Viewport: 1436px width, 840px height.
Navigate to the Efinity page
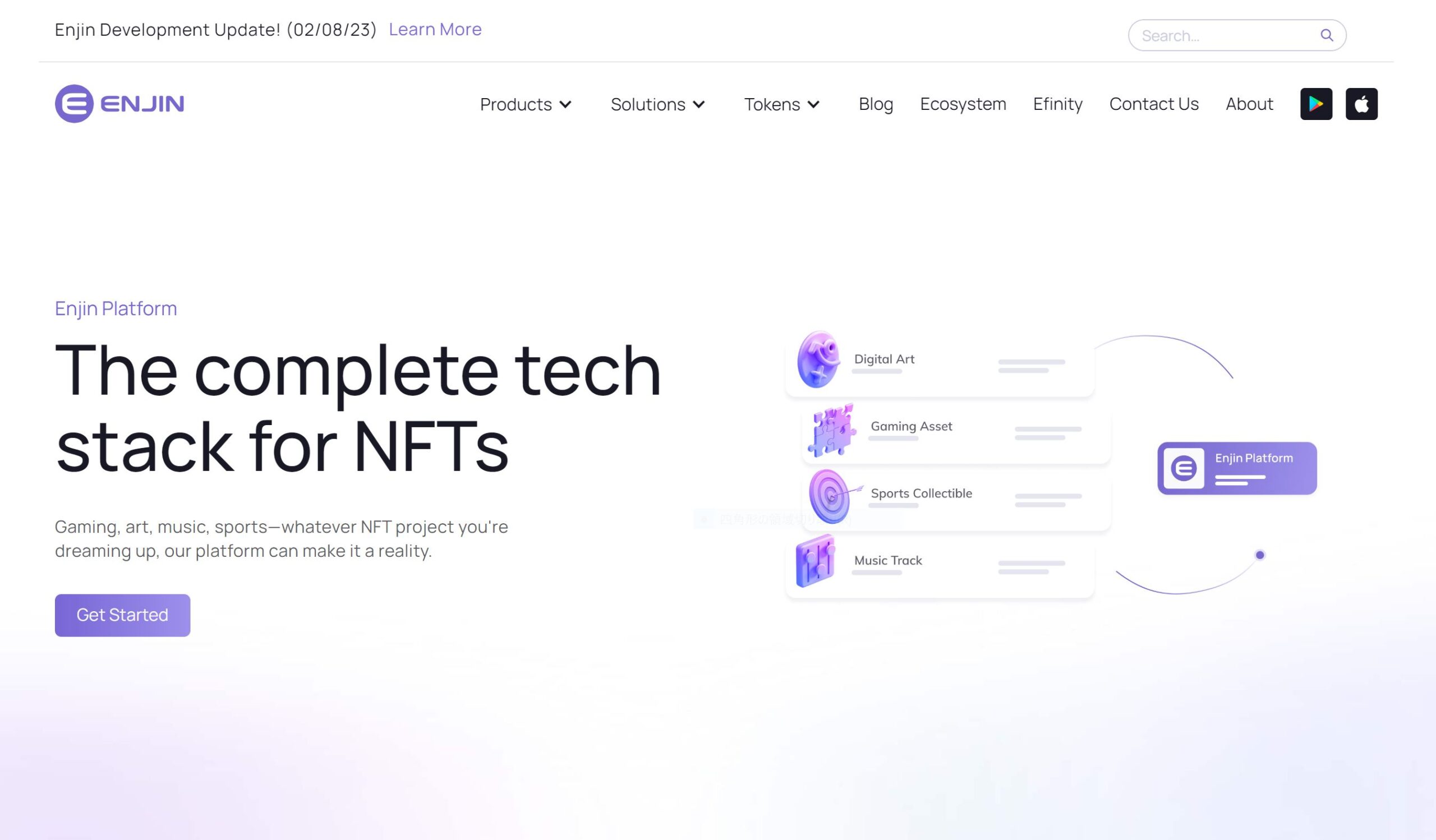pos(1057,103)
